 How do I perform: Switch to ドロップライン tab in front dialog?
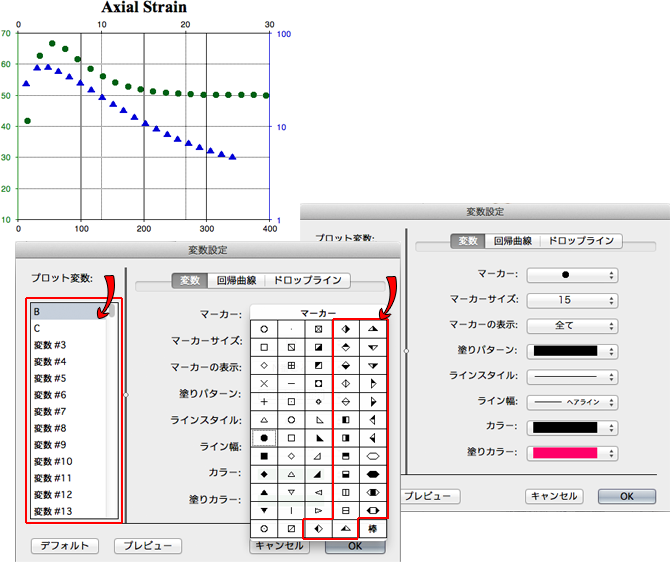[x=307, y=280]
